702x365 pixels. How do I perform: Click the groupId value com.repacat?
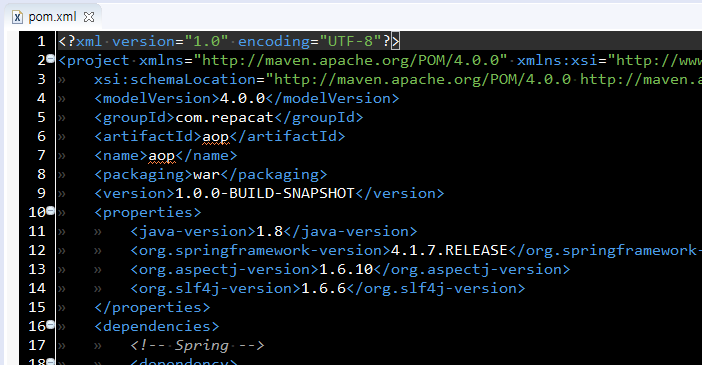(x=224, y=117)
